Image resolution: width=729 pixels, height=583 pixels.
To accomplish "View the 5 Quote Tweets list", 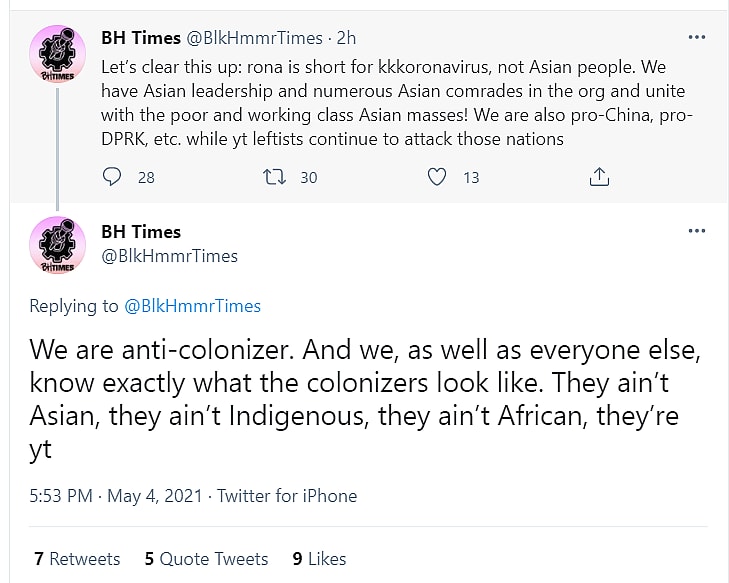I will 206,558.
